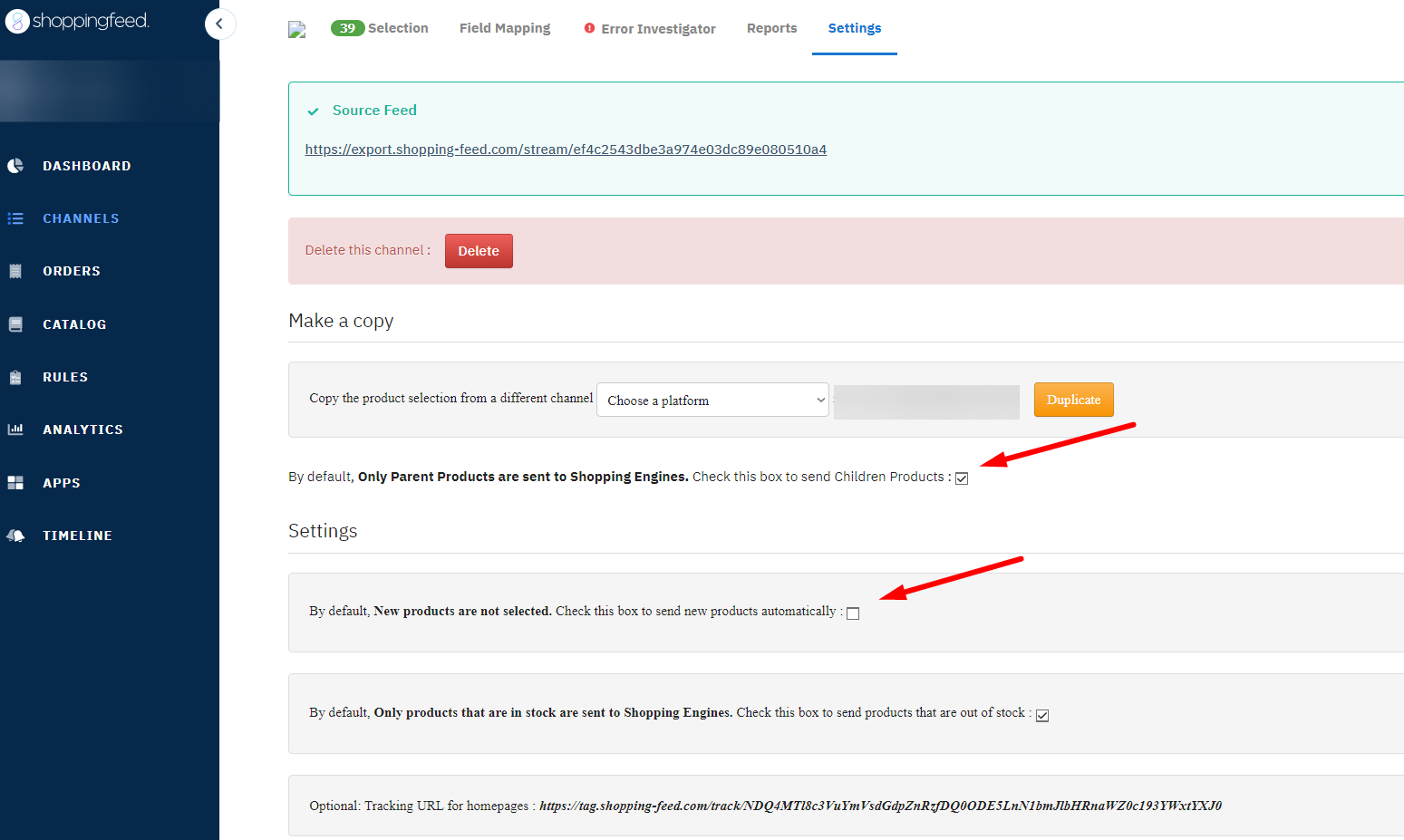Click the red error icon beside Error Investigator
This screenshot has width=1404, height=840.
(x=589, y=28)
